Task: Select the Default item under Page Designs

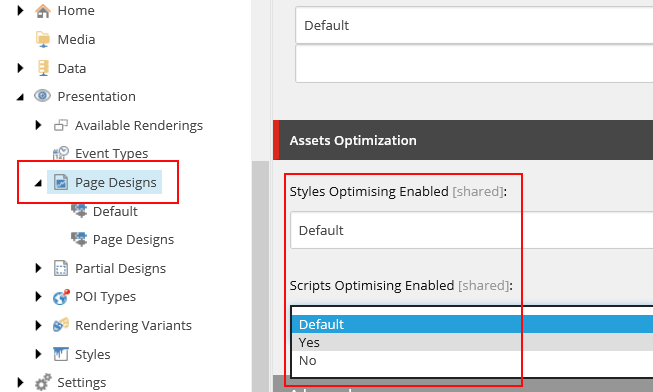Action: click(x=115, y=211)
